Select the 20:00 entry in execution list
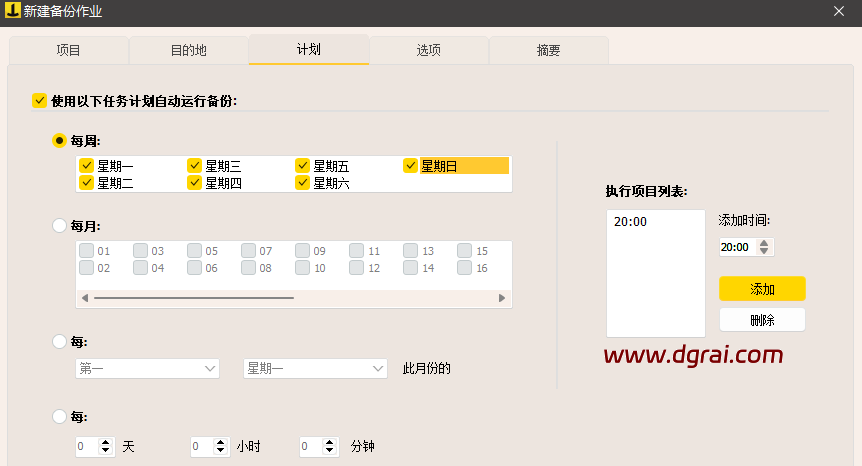This screenshot has width=862, height=466. pyautogui.click(x=630, y=222)
